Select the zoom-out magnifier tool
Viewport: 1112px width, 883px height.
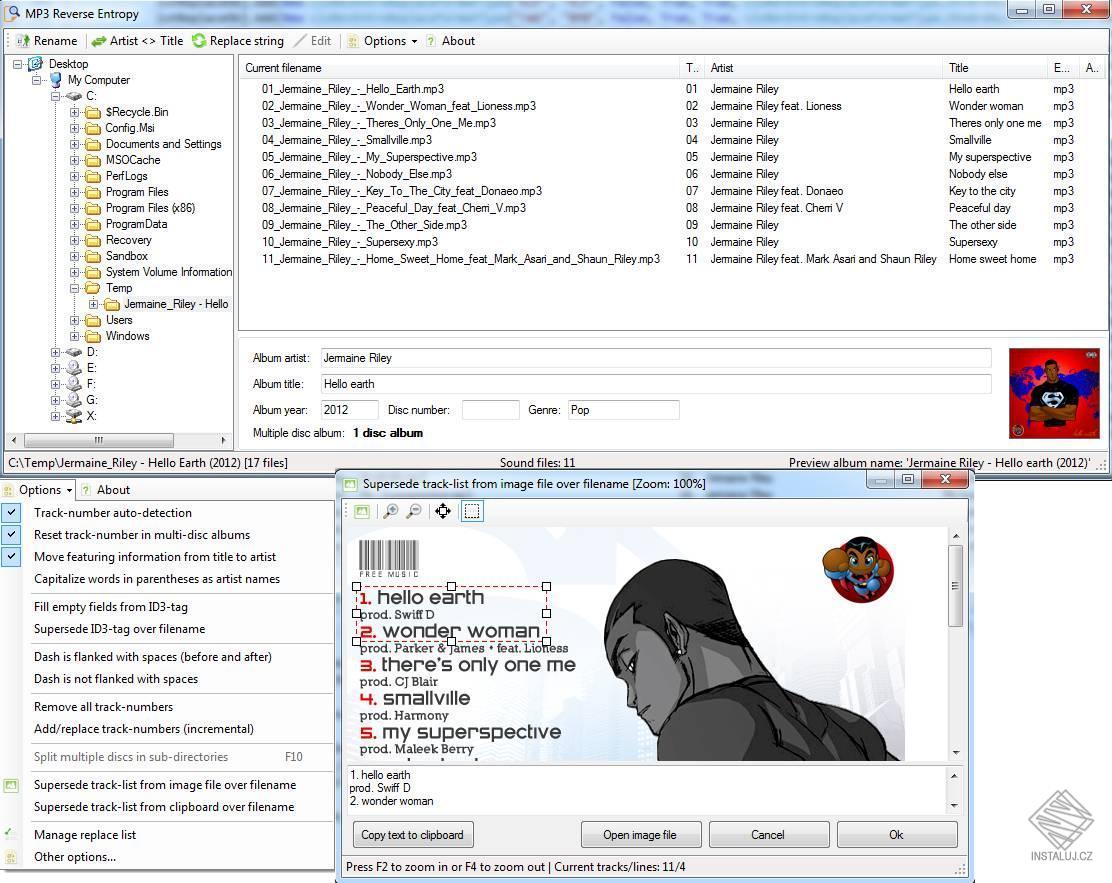coord(414,511)
